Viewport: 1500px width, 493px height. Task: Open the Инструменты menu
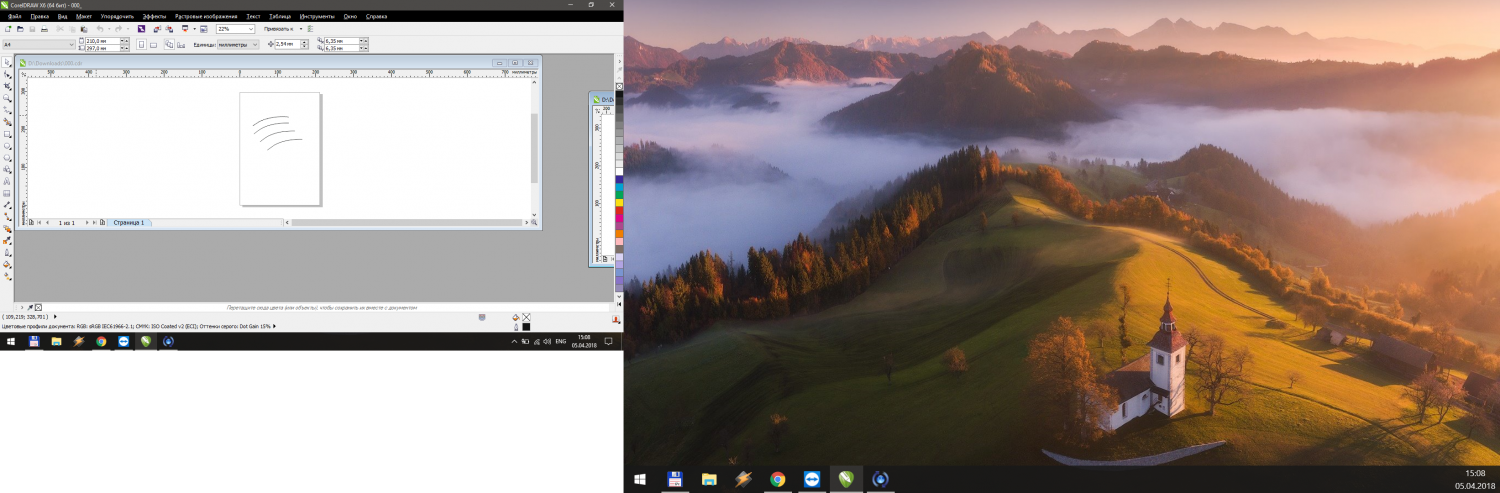click(317, 17)
